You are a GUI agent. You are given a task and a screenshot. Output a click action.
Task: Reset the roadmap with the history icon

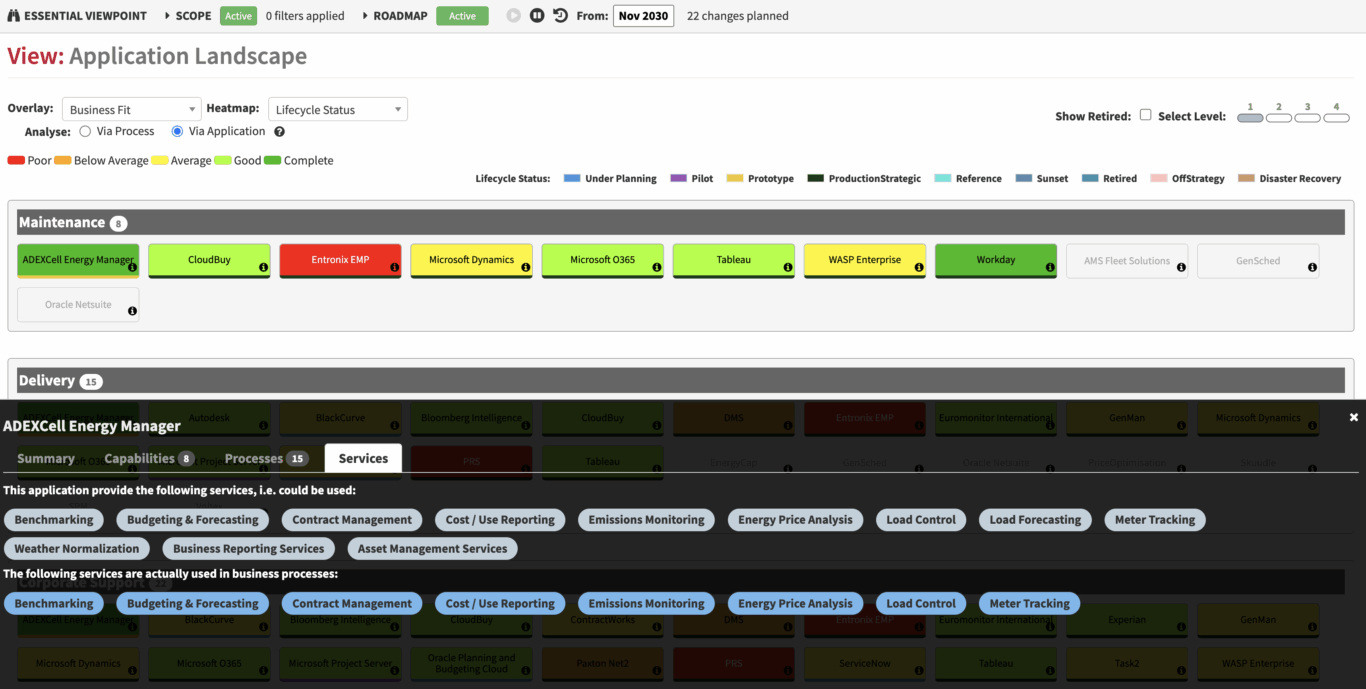[x=560, y=16]
